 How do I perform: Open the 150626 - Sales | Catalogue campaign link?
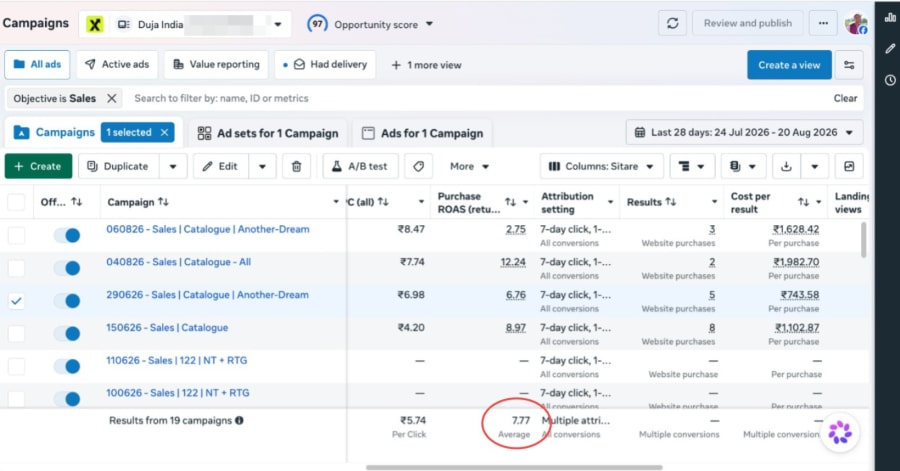click(x=167, y=328)
